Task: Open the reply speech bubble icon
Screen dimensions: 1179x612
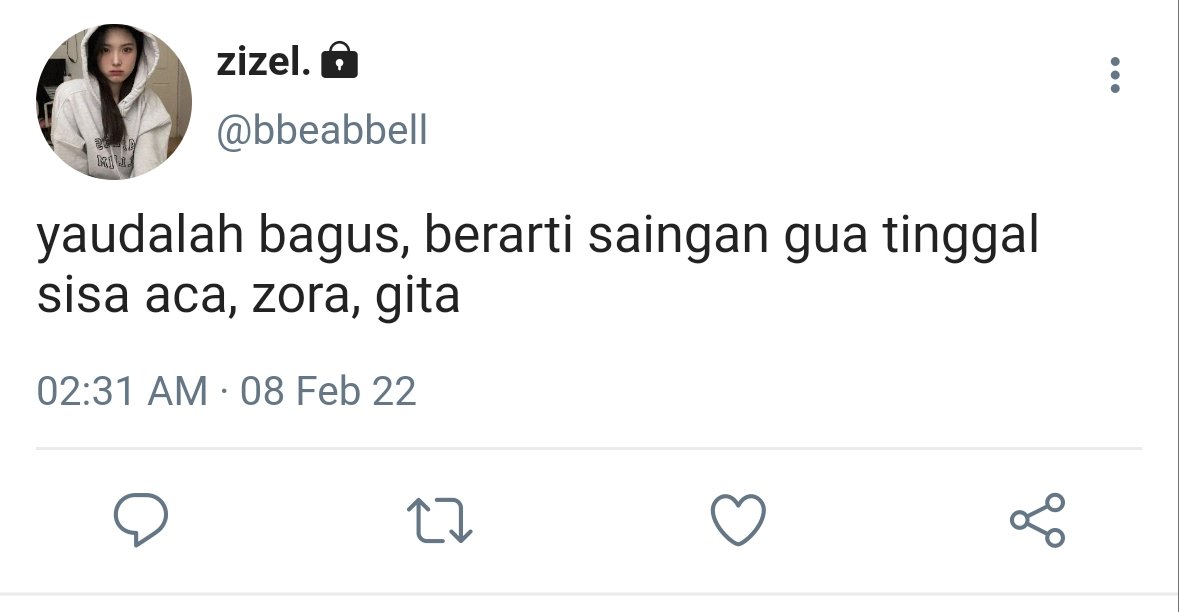Action: 141,519
